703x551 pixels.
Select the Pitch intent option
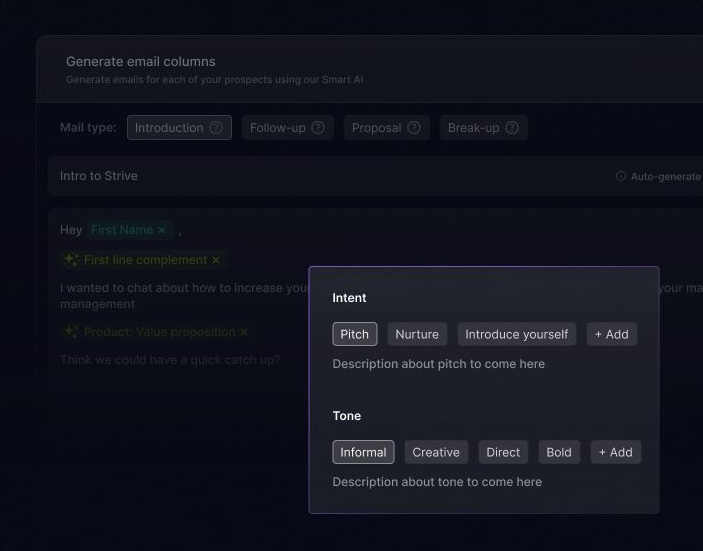point(355,334)
